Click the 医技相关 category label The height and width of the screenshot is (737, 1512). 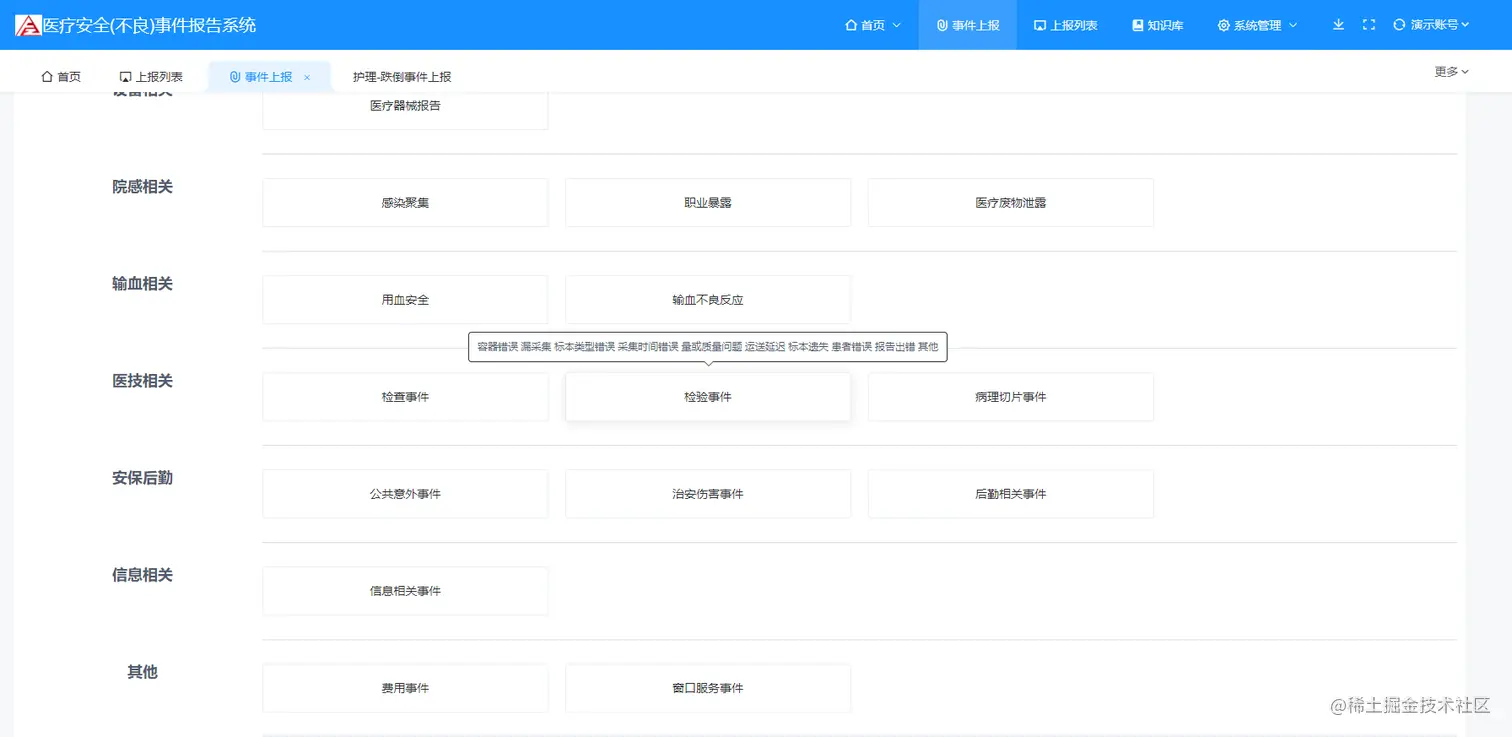pos(142,381)
